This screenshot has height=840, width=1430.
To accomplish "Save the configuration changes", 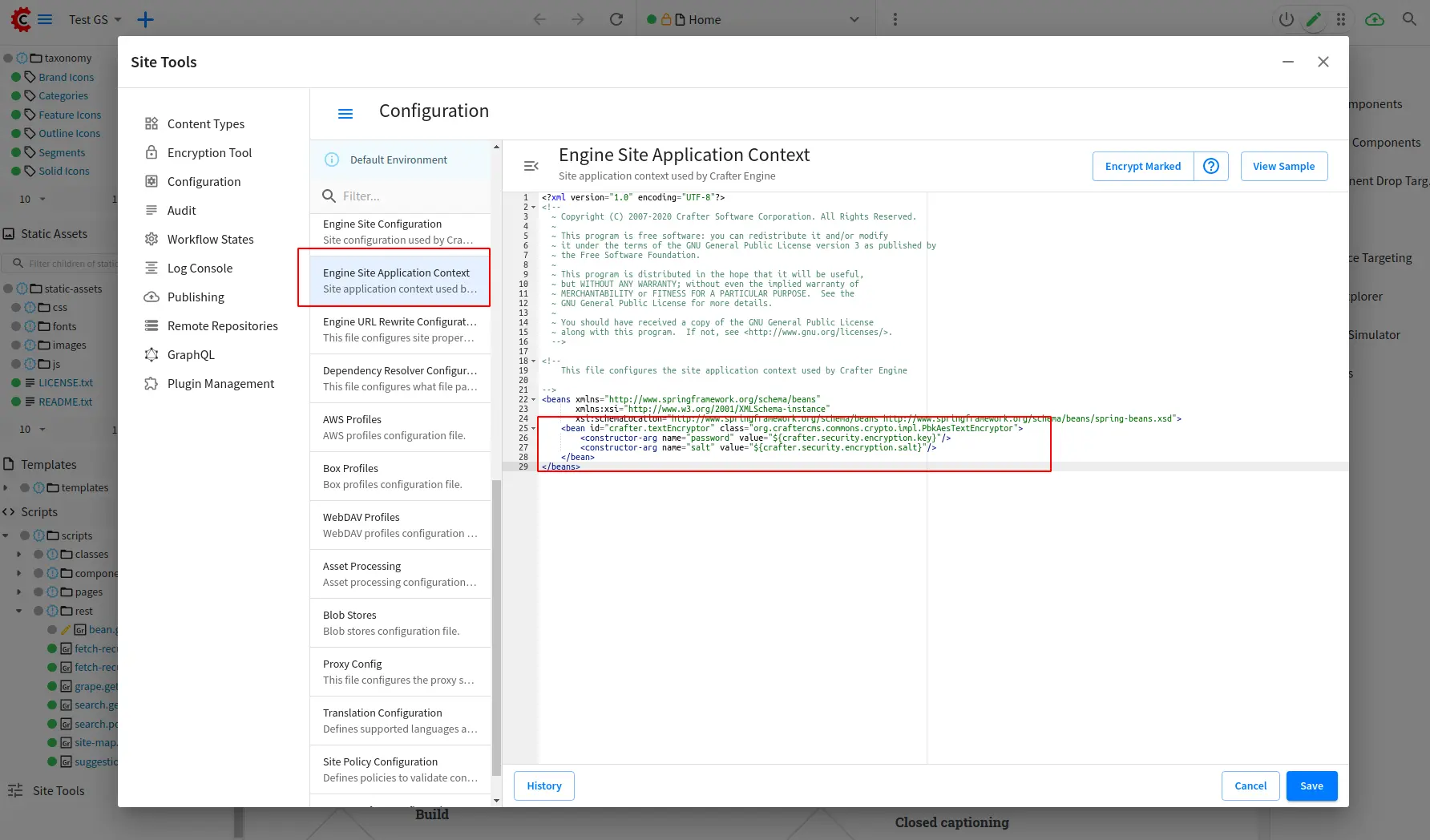I will [1311, 785].
